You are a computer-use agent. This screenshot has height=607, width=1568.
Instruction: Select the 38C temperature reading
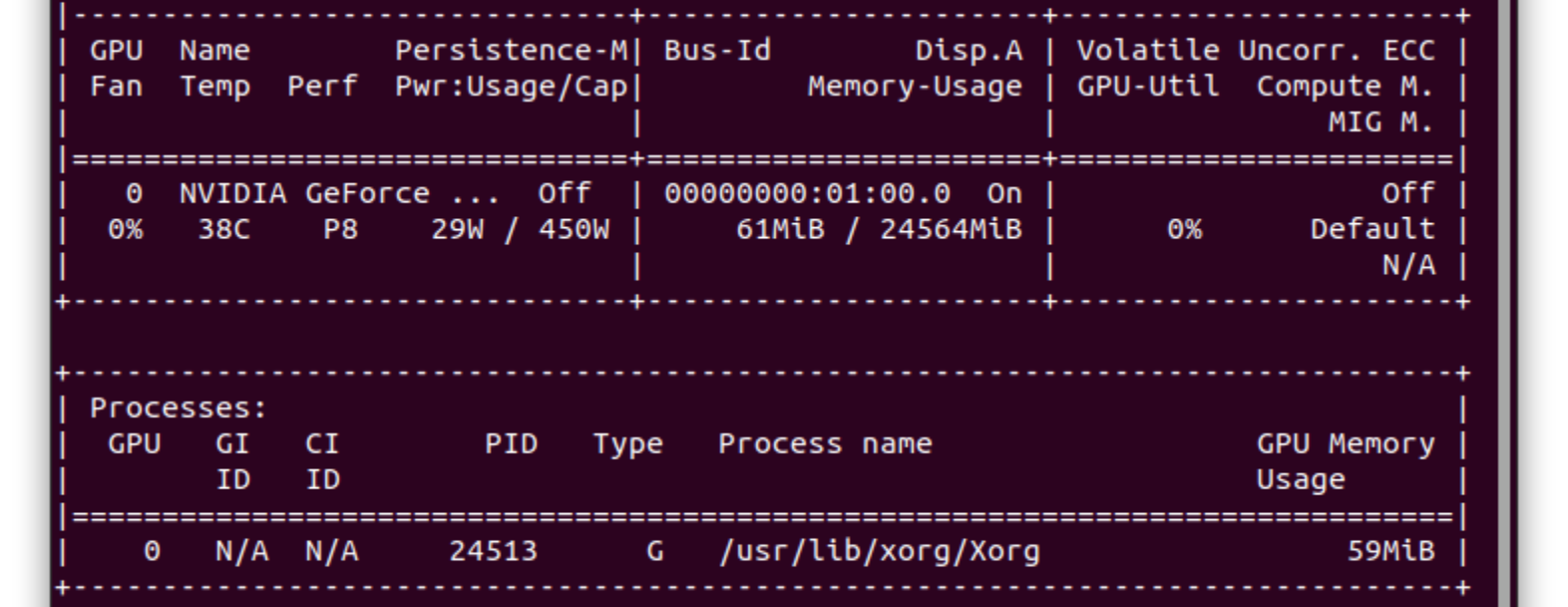[x=224, y=229]
